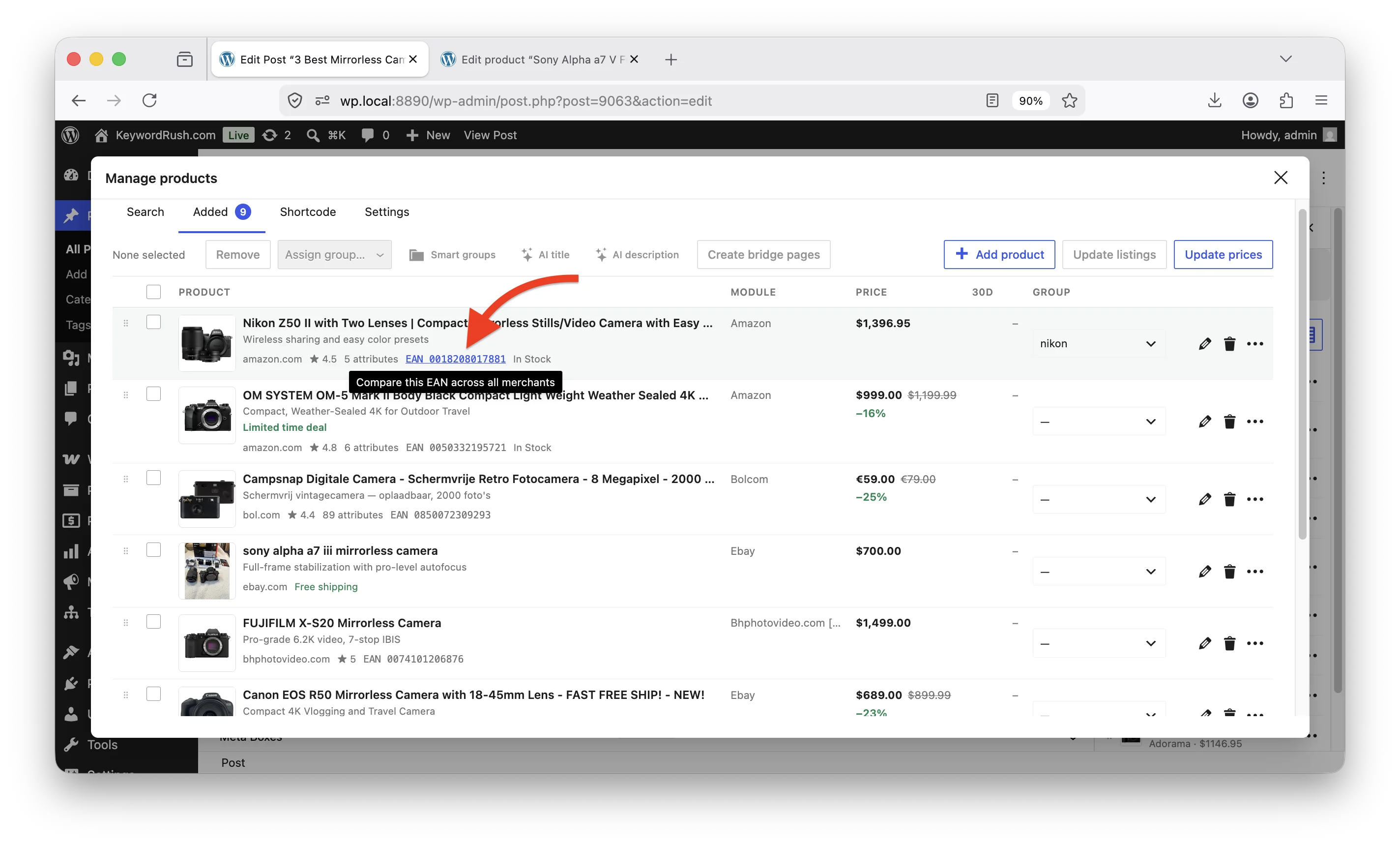
Task: Delete the Nikon Z50 II product via trash icon
Action: (1229, 343)
